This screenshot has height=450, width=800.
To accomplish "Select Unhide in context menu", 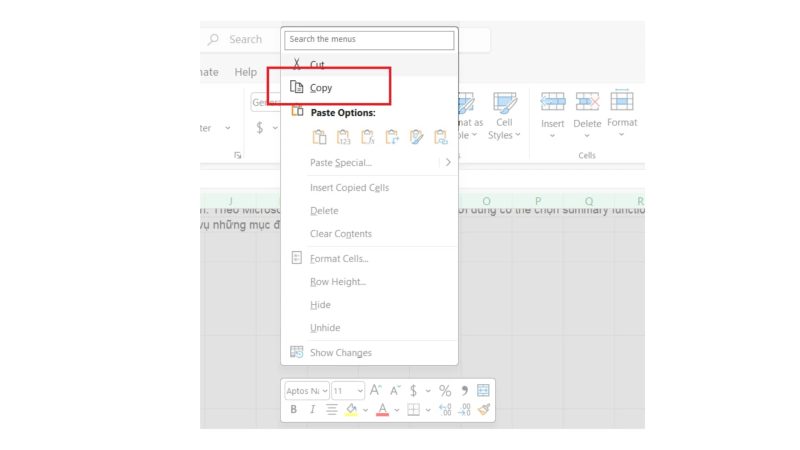I will (x=325, y=328).
